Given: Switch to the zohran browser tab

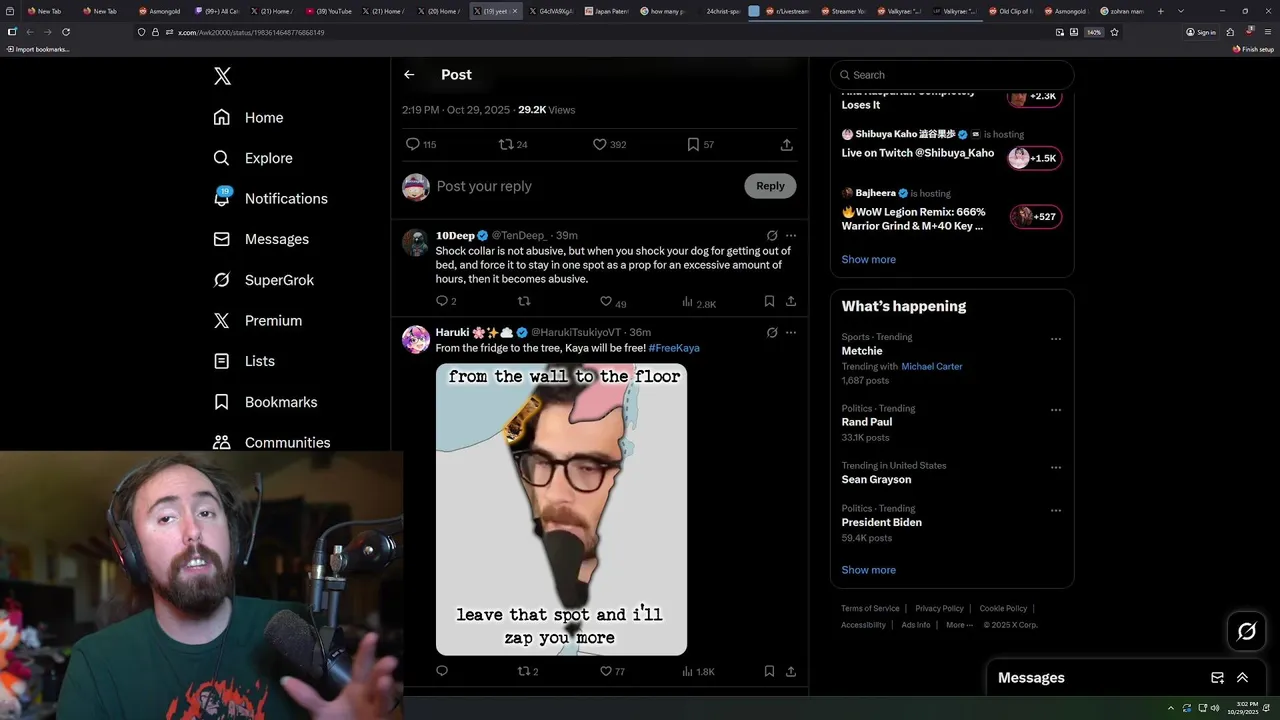Looking at the screenshot, I should [1122, 11].
